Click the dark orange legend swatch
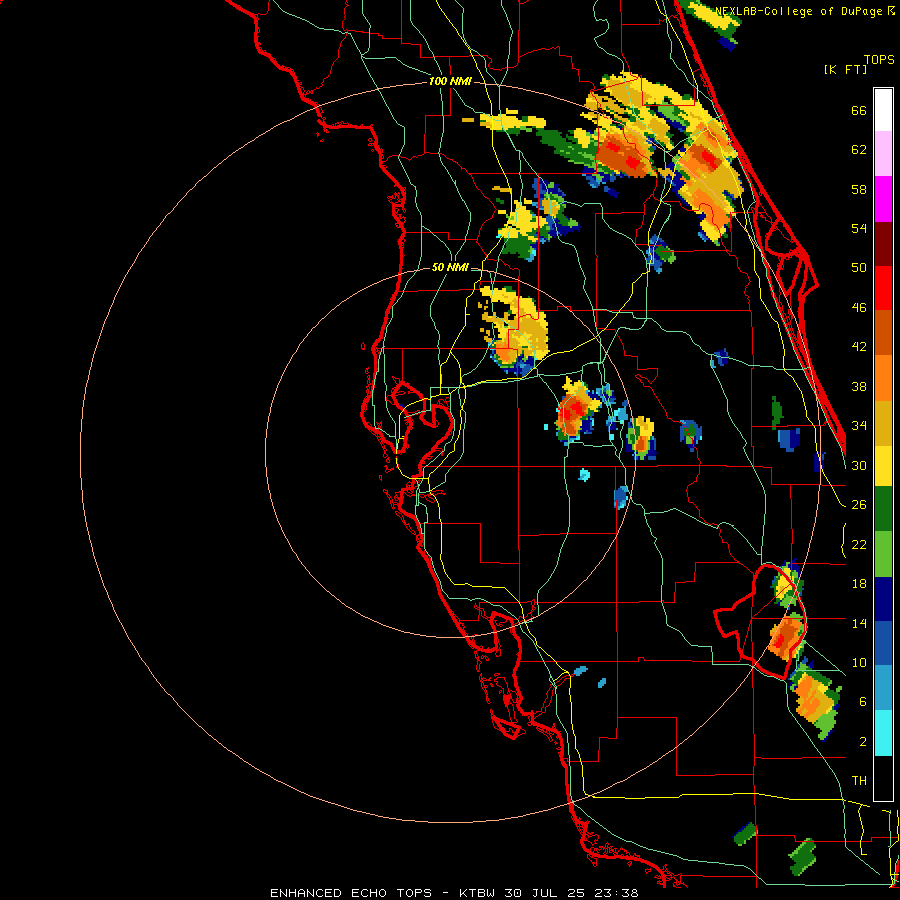This screenshot has width=900, height=900. 883,333
